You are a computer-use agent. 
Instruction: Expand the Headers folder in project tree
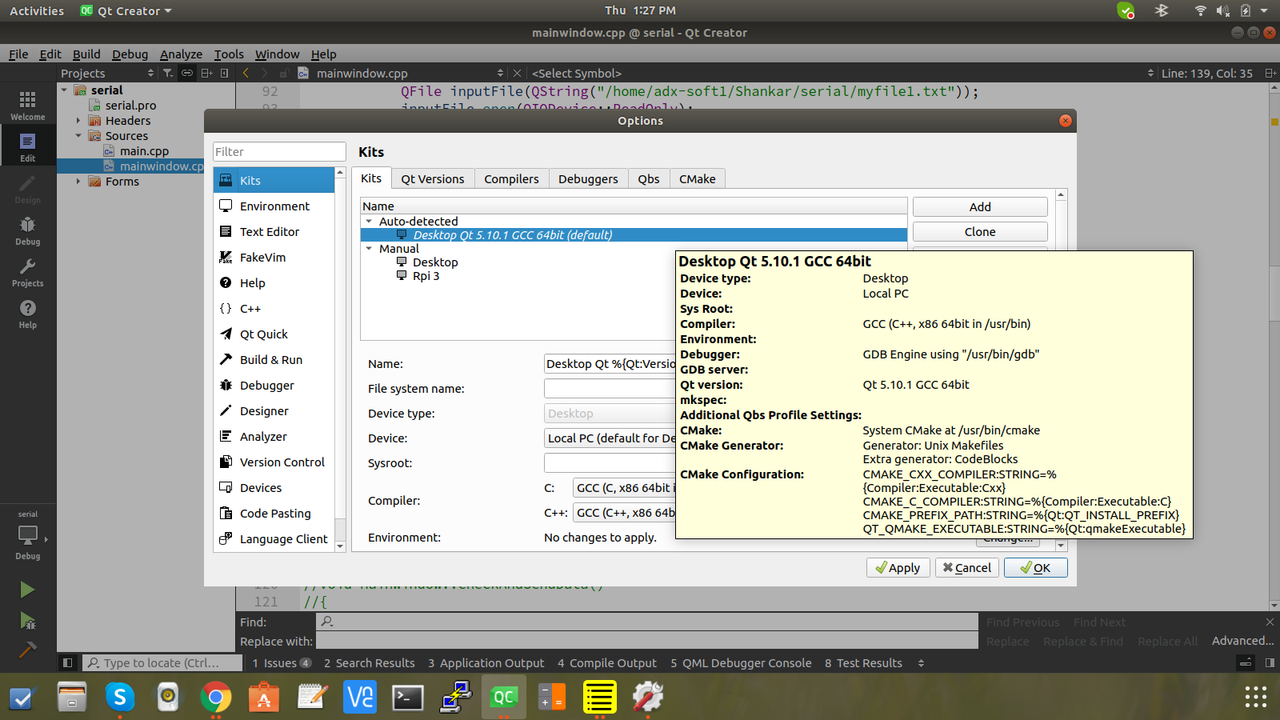pyautogui.click(x=80, y=121)
